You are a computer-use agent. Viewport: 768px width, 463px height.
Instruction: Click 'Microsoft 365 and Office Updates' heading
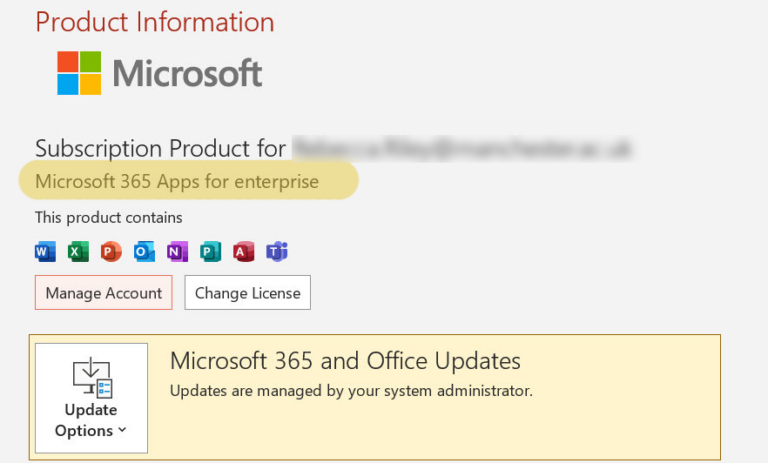click(x=345, y=361)
